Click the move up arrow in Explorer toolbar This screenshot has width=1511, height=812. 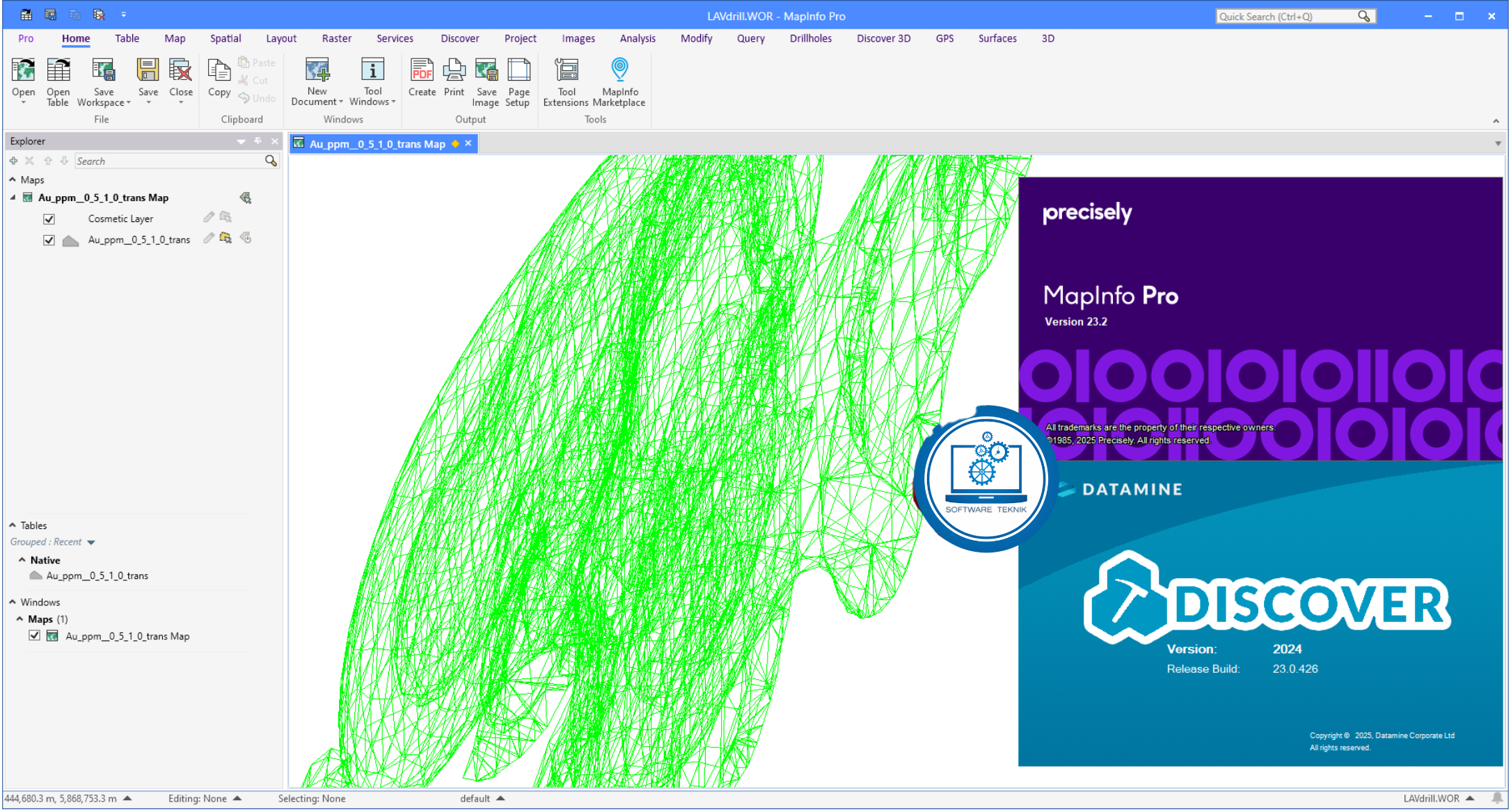pyautogui.click(x=48, y=161)
